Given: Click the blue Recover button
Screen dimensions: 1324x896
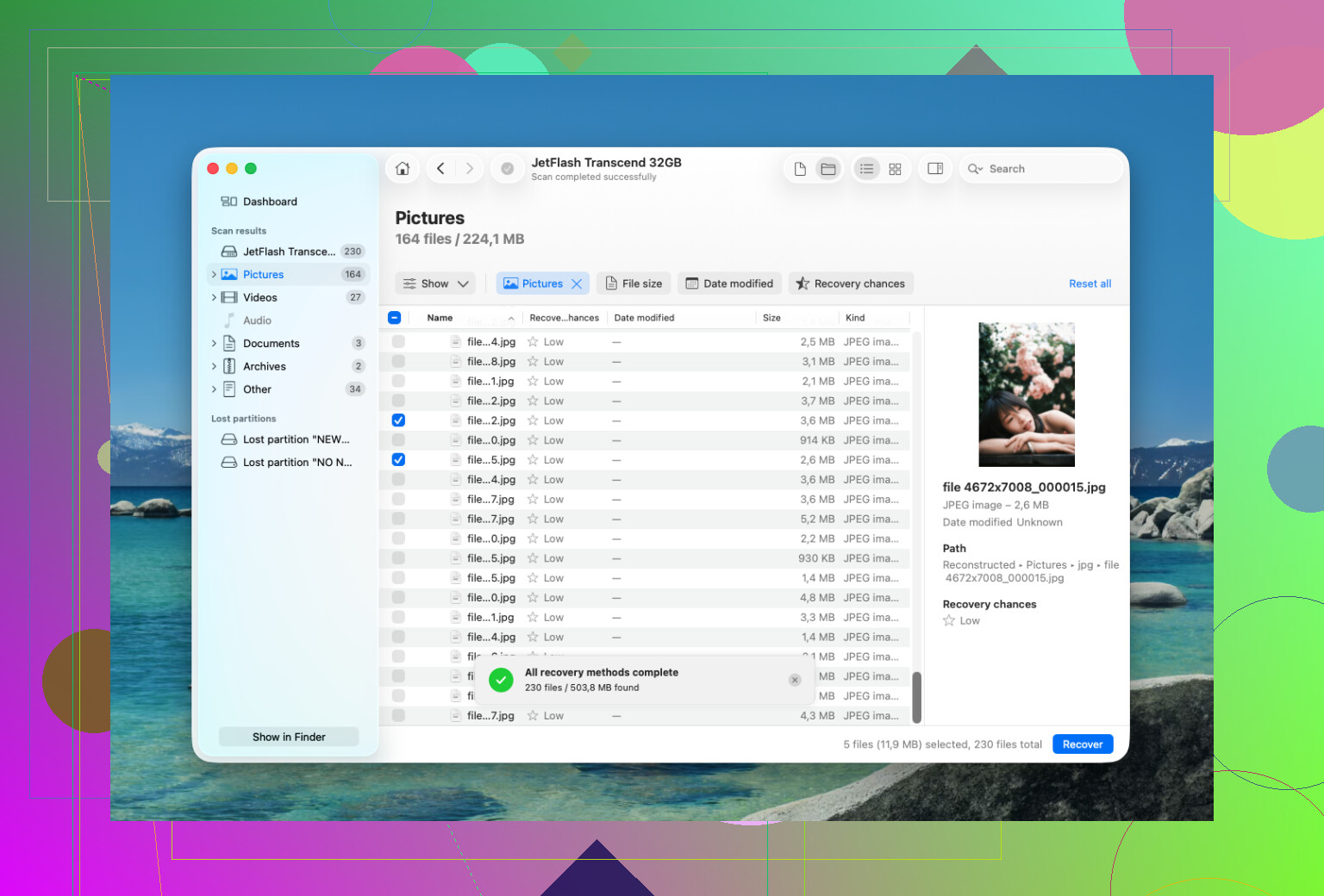Looking at the screenshot, I should 1083,744.
